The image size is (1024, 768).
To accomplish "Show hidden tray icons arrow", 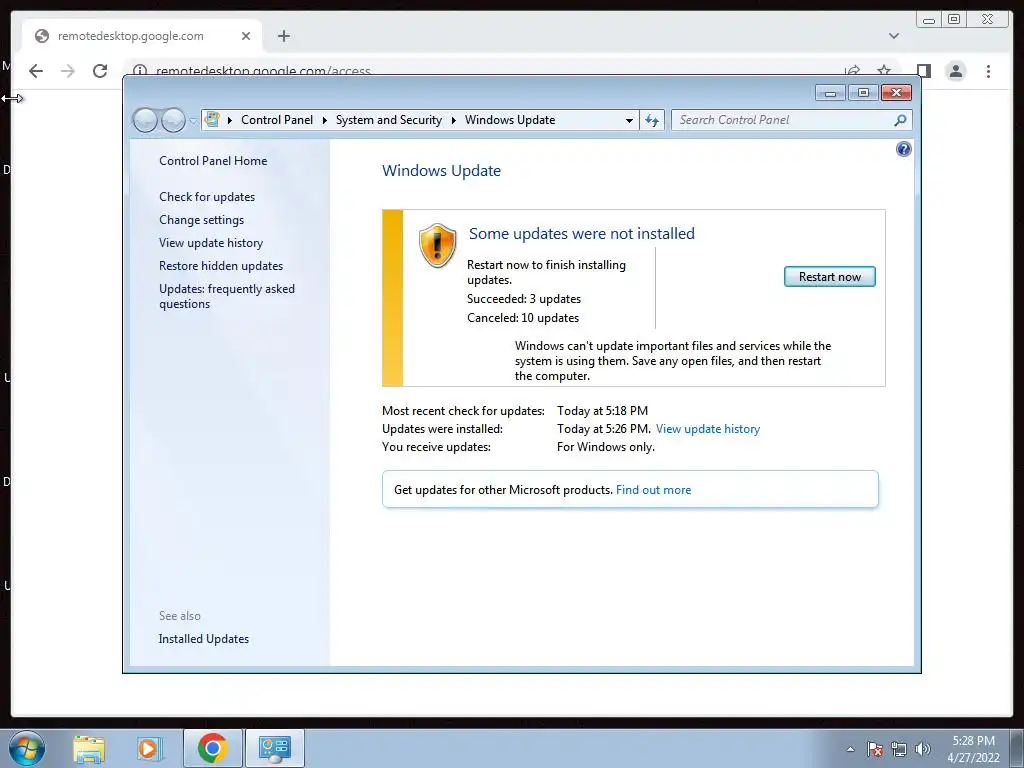I will point(850,749).
